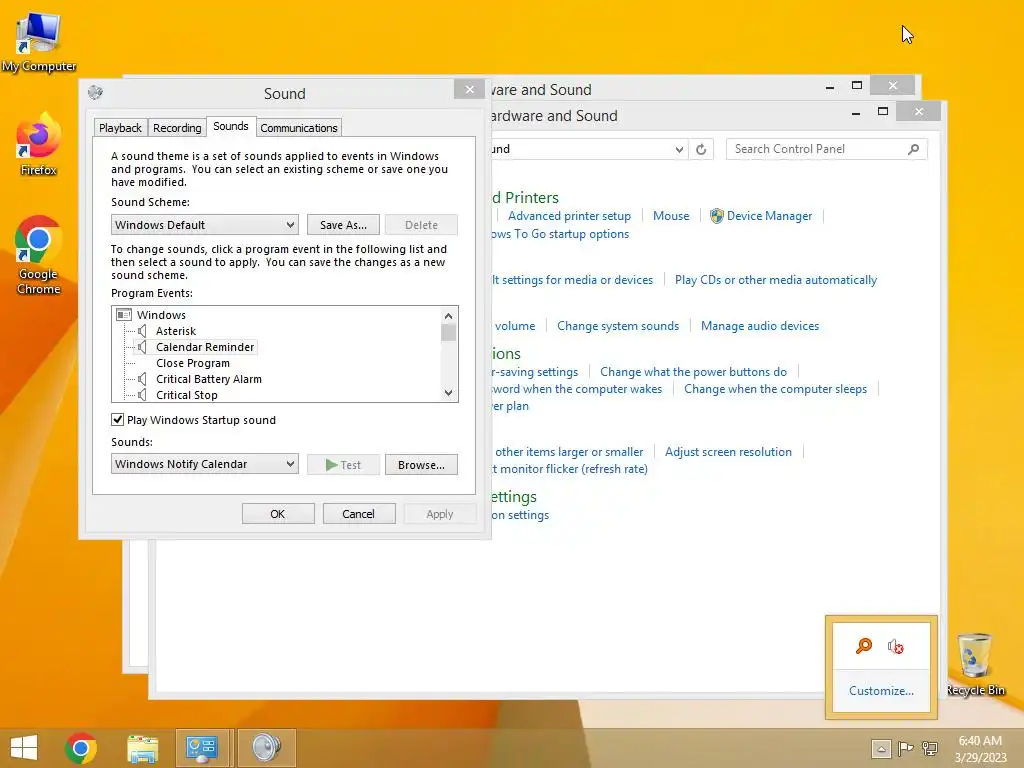Select the Sounds tab
Screen dimensions: 1024x768
pos(231,126)
